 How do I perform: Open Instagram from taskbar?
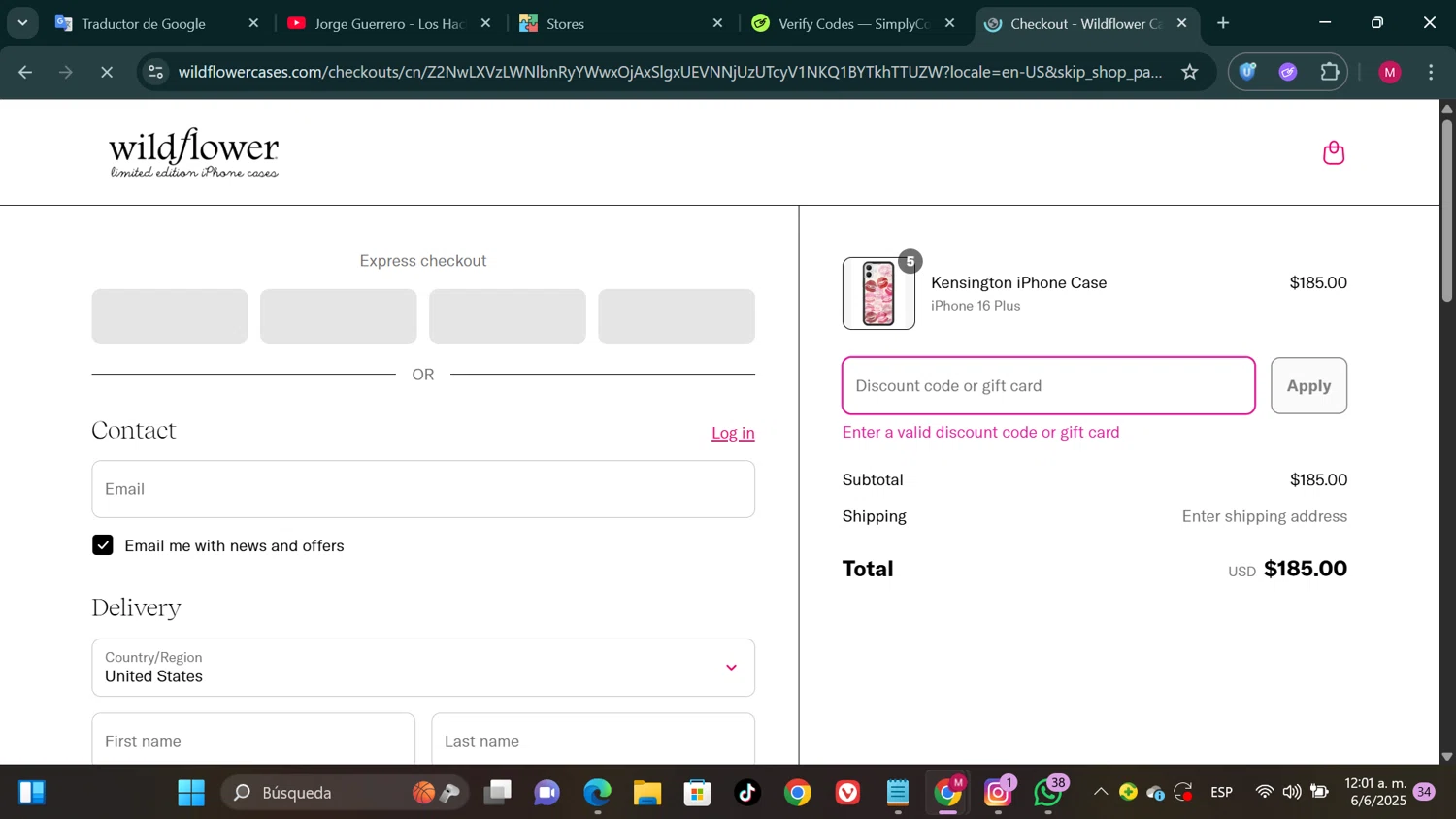pos(998,793)
